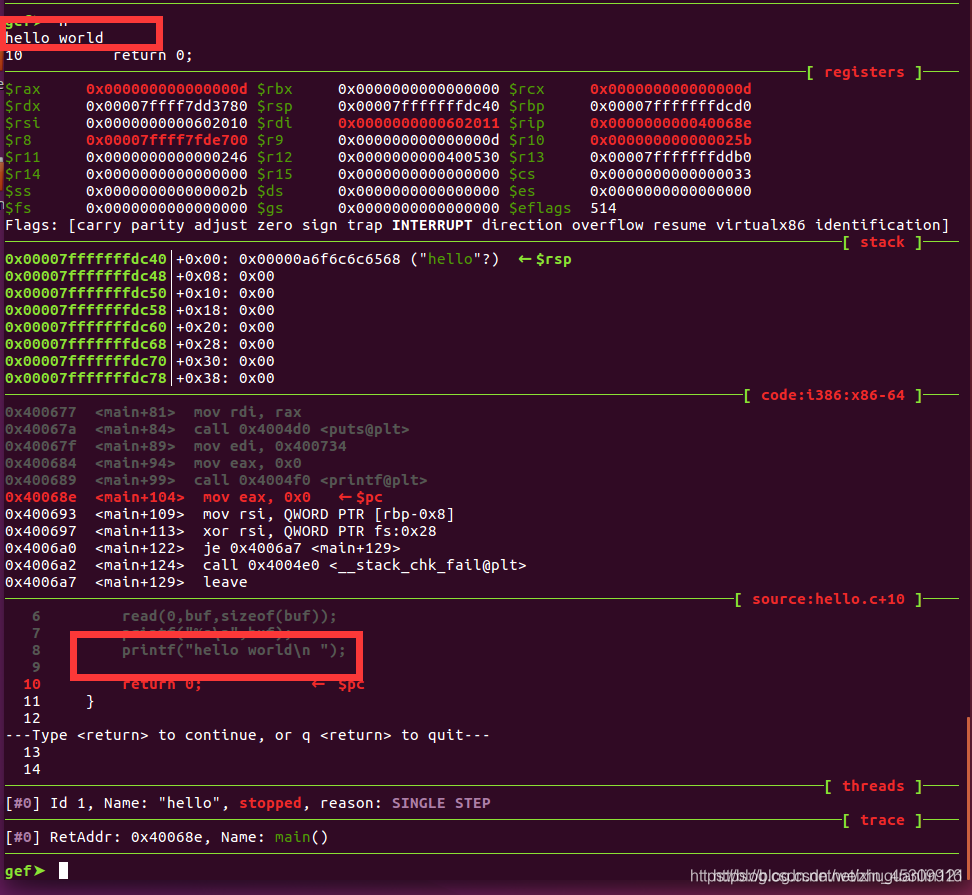
Task: Select the $rbx register value
Action: pyautogui.click(x=418, y=89)
